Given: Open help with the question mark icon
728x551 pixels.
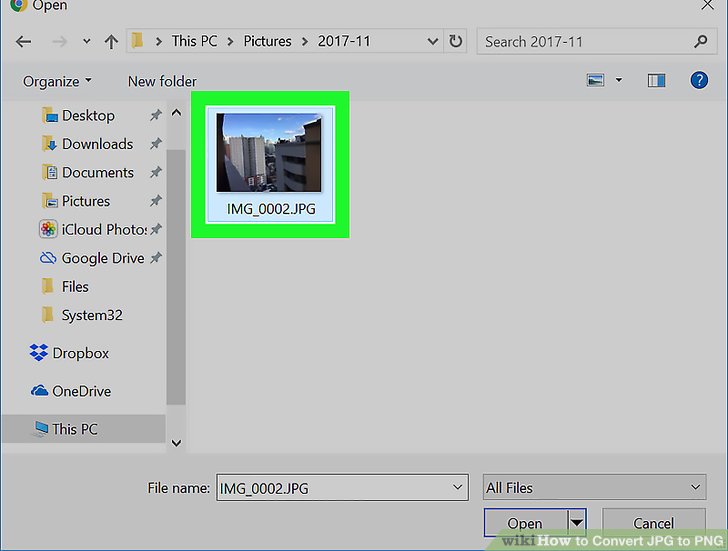Looking at the screenshot, I should click(x=699, y=80).
